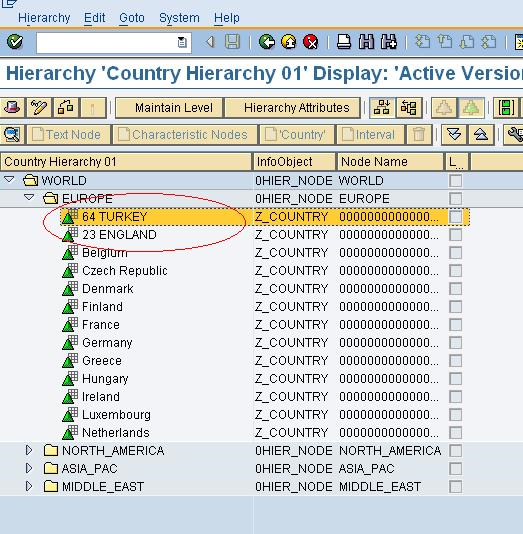523x534 pixels.
Task: Click the Characteristic Nodes button
Action: pos(185,135)
